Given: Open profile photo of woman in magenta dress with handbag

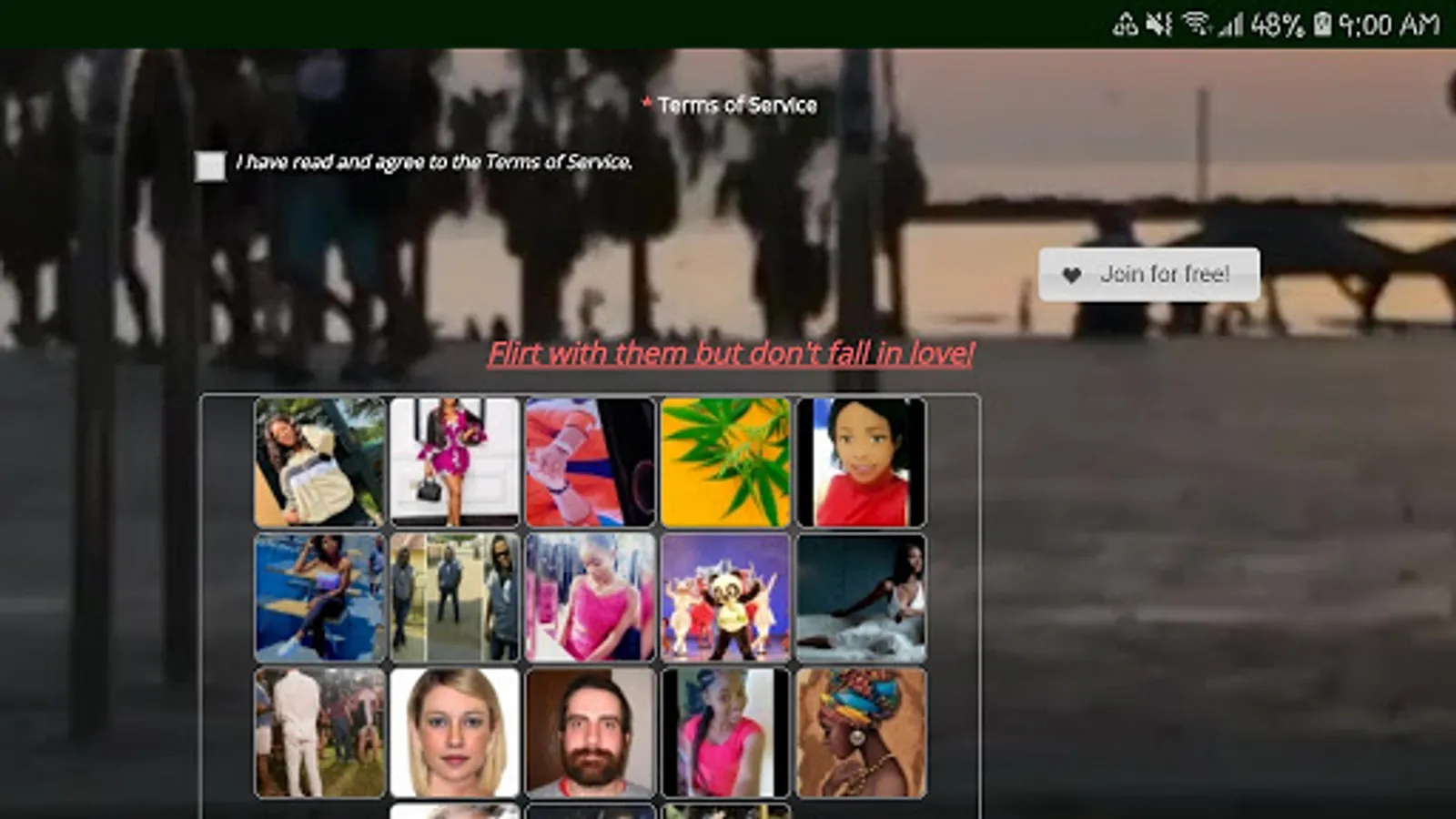Looking at the screenshot, I should (455, 462).
